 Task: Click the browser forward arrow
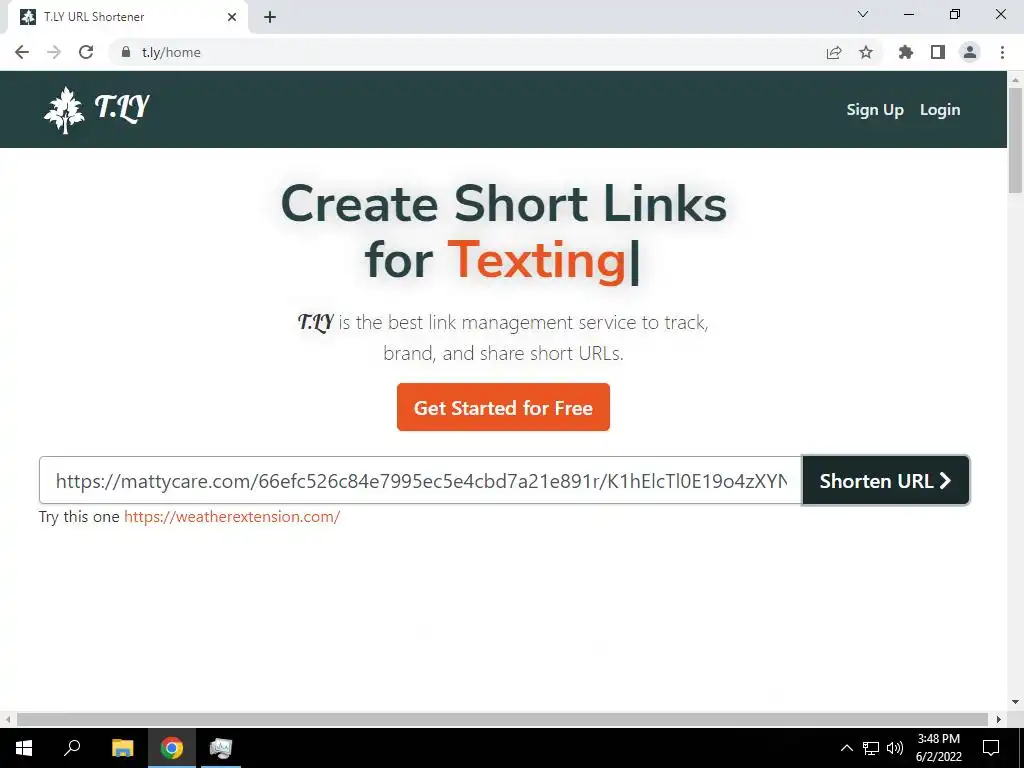click(54, 52)
